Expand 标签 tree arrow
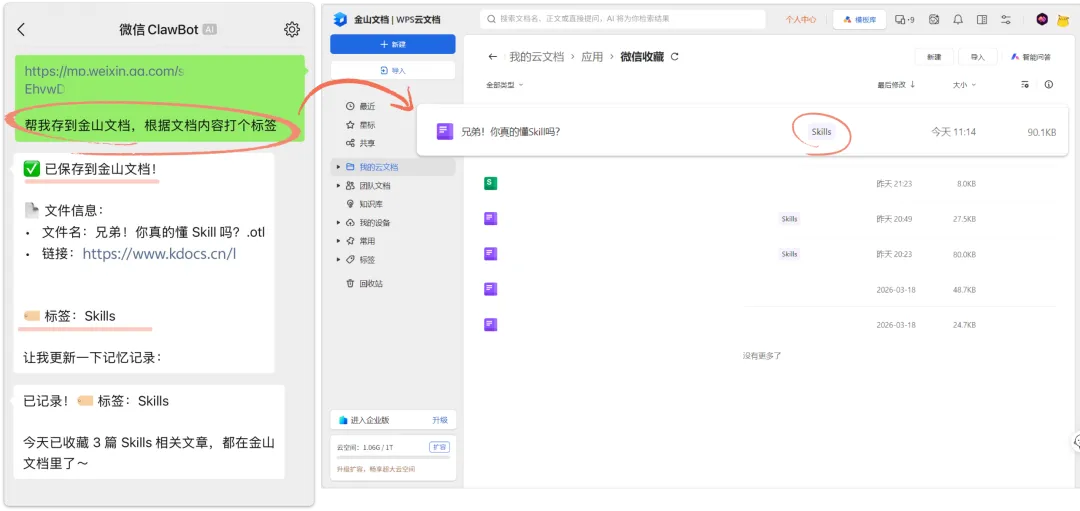 (338, 260)
